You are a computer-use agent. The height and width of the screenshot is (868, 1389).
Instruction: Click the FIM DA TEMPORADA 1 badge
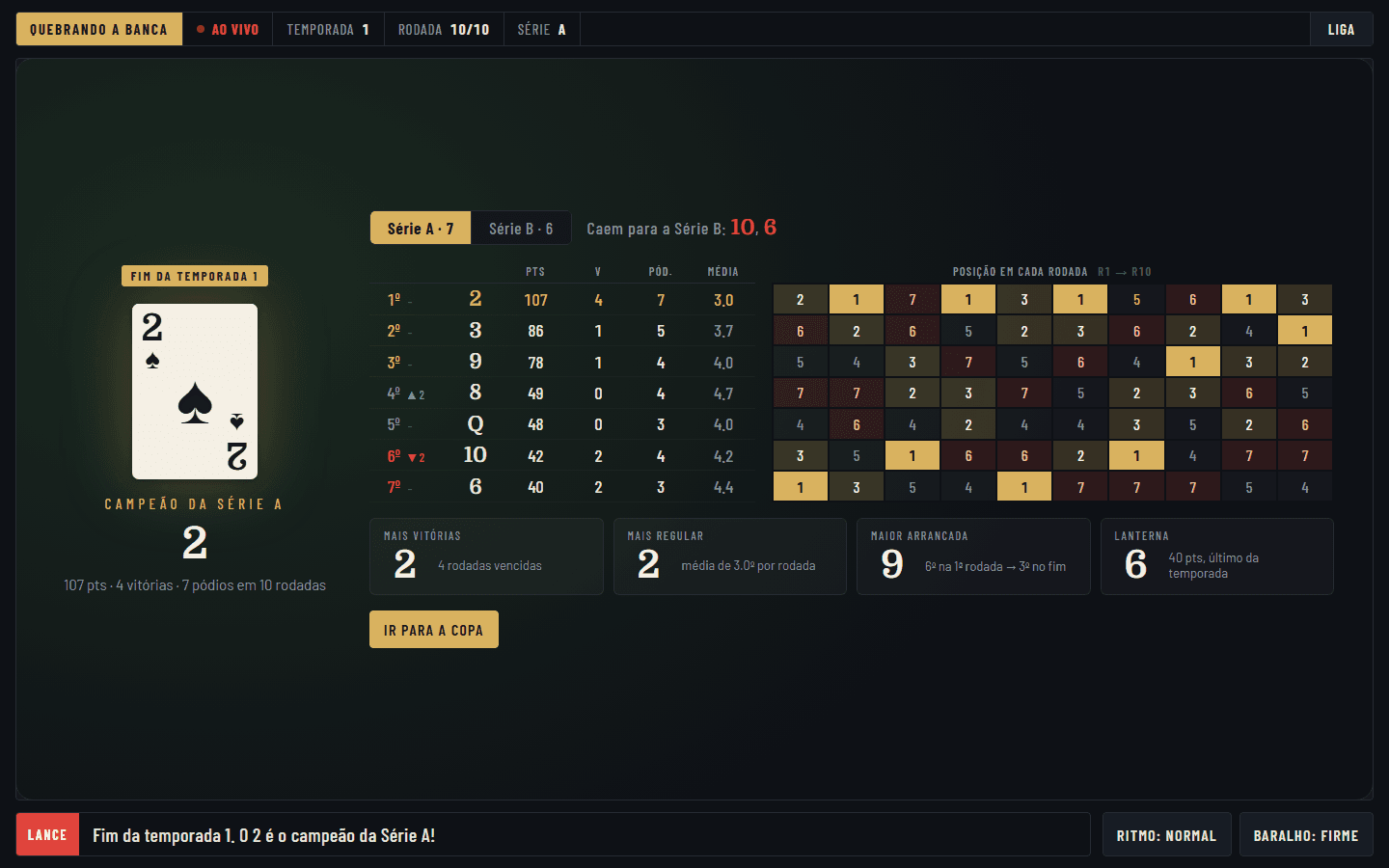coord(195,276)
